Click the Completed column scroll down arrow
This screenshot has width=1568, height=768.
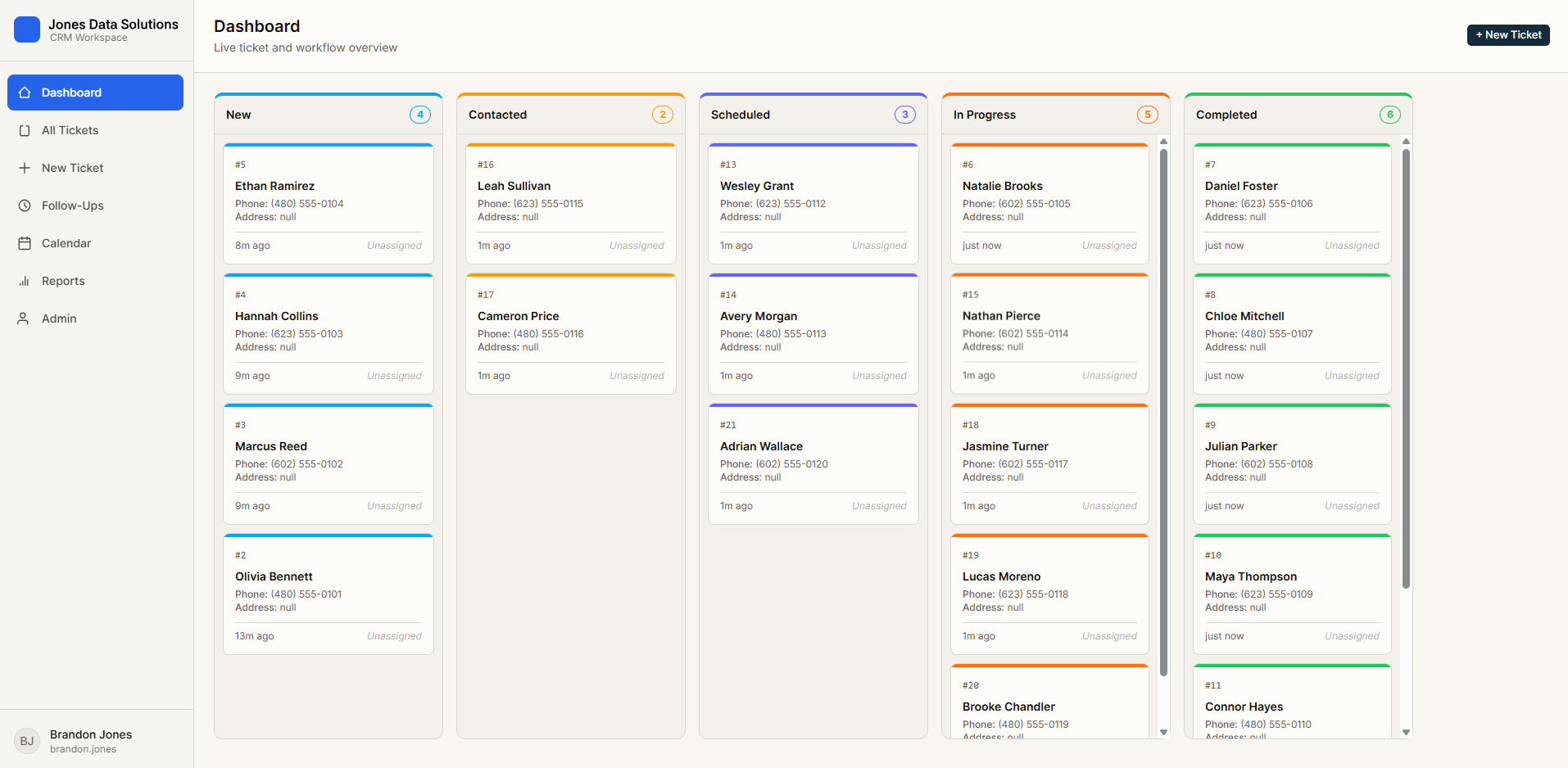click(1406, 732)
